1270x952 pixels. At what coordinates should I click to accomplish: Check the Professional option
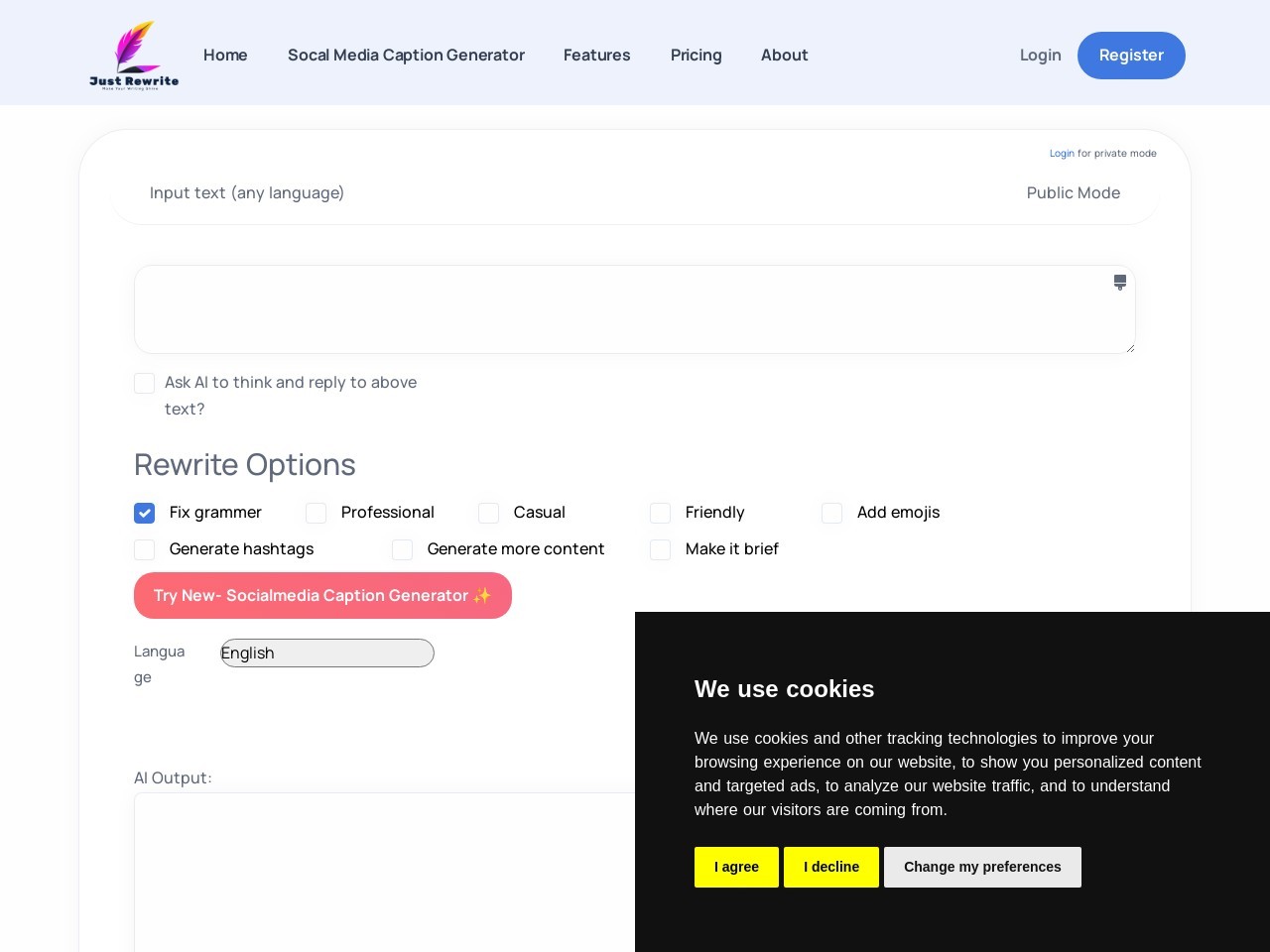pyautogui.click(x=316, y=513)
